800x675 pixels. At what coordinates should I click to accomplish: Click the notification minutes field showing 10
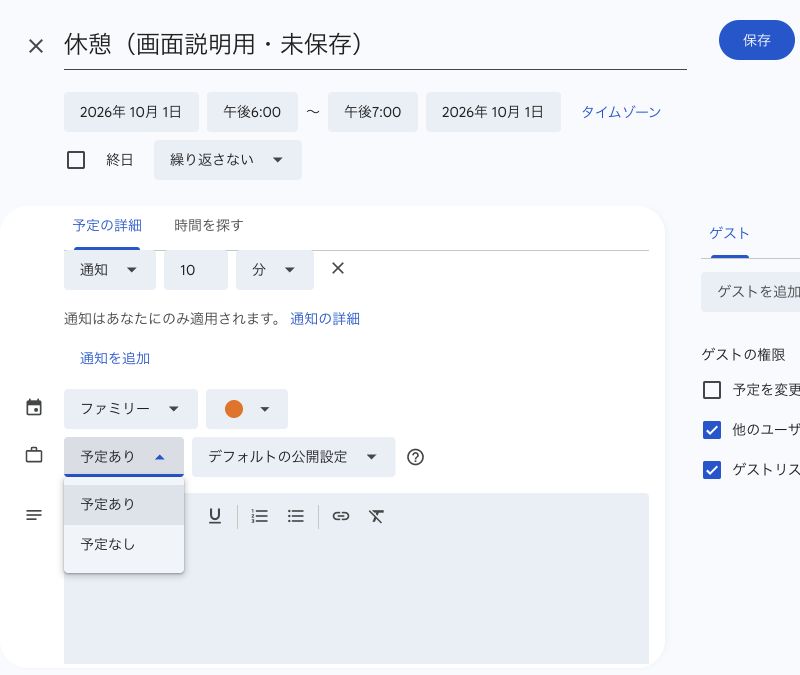196,270
